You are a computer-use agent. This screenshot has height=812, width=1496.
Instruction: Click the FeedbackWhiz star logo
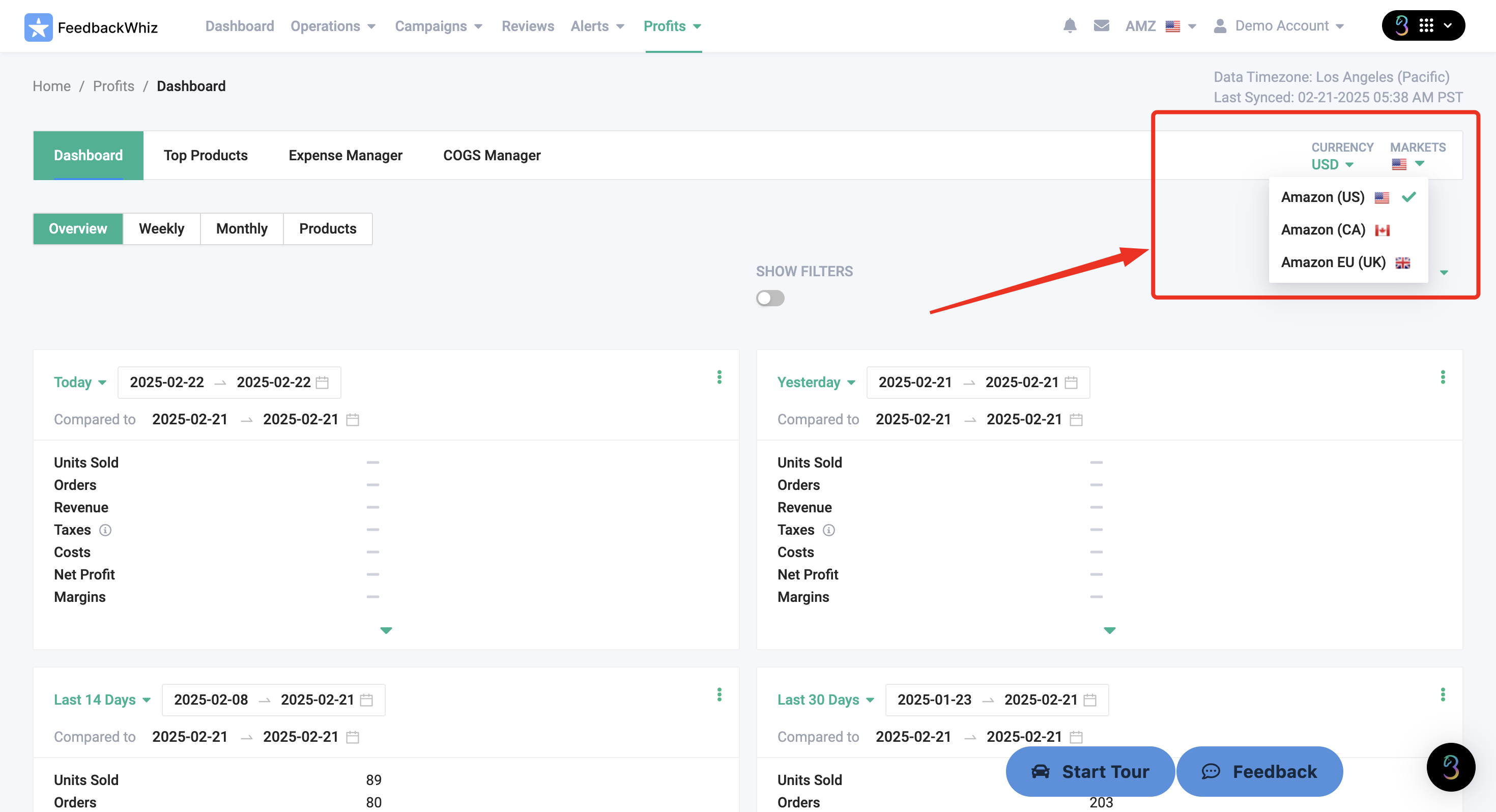click(x=38, y=27)
